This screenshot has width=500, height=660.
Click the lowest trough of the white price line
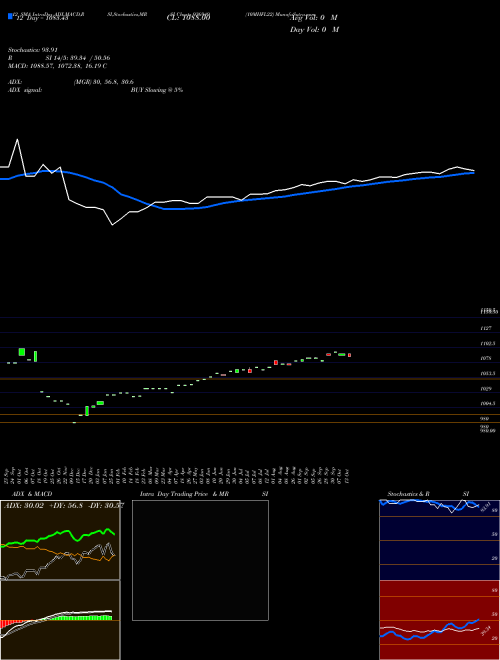[112, 225]
